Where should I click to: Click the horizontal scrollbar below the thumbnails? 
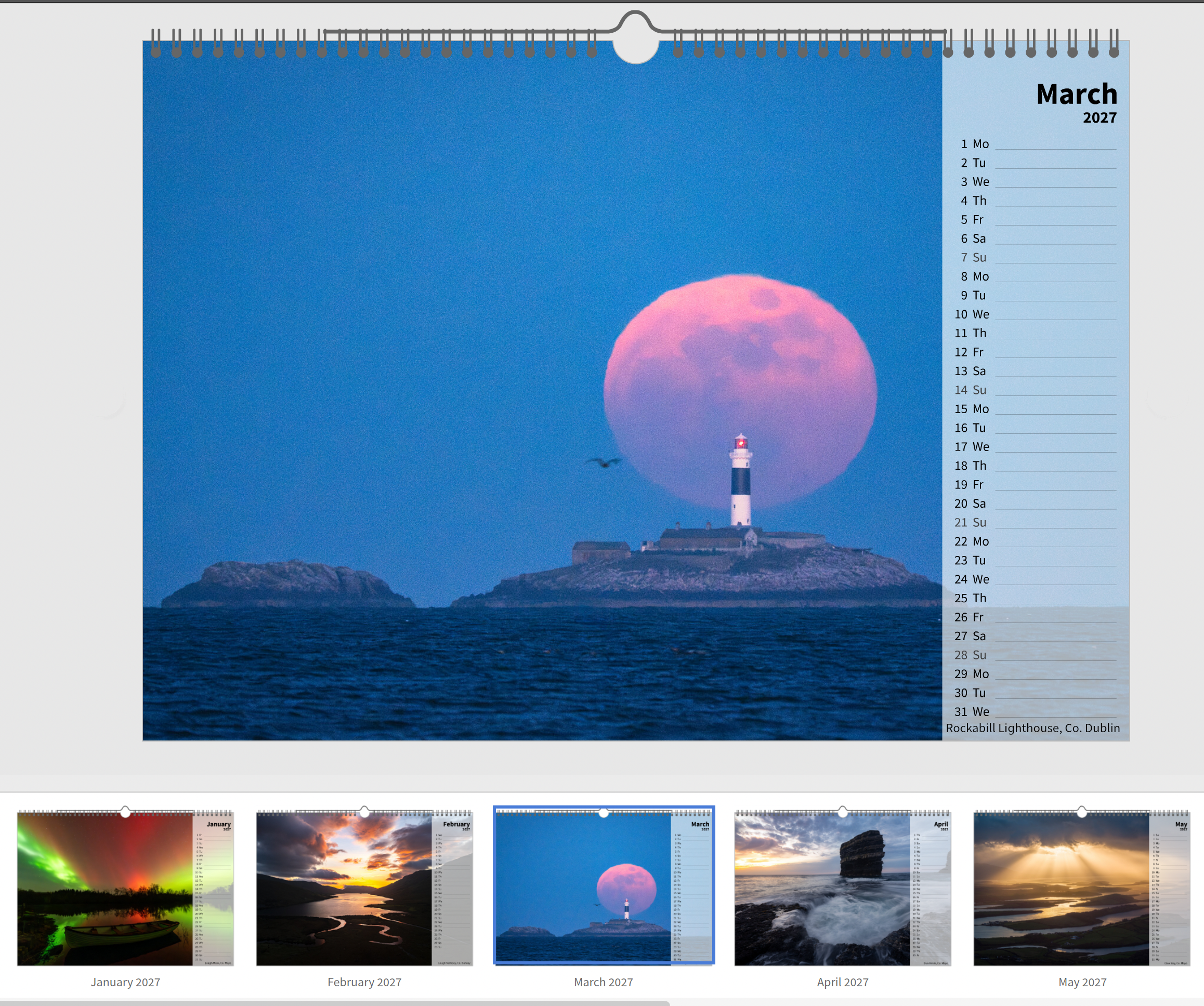pyautogui.click(x=335, y=1003)
